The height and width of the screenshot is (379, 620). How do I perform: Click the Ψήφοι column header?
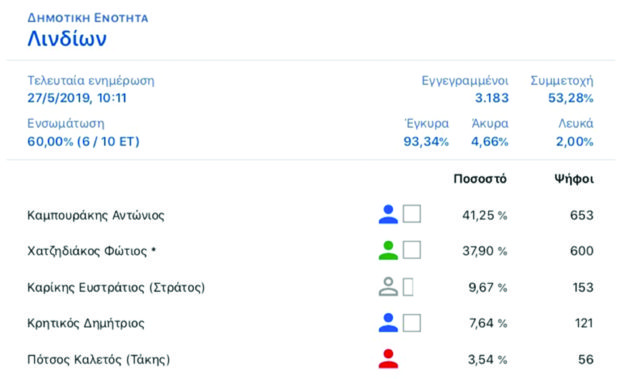point(574,179)
